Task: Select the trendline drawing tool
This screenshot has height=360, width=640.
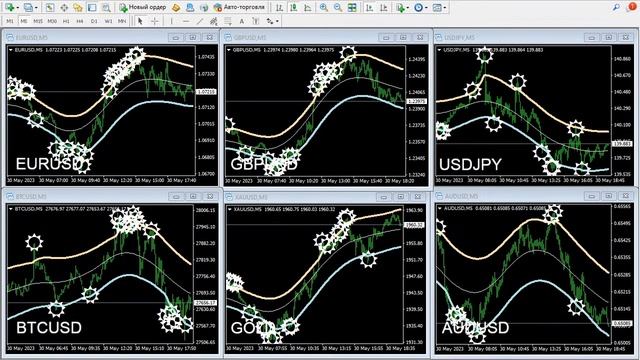Action: [x=200, y=21]
